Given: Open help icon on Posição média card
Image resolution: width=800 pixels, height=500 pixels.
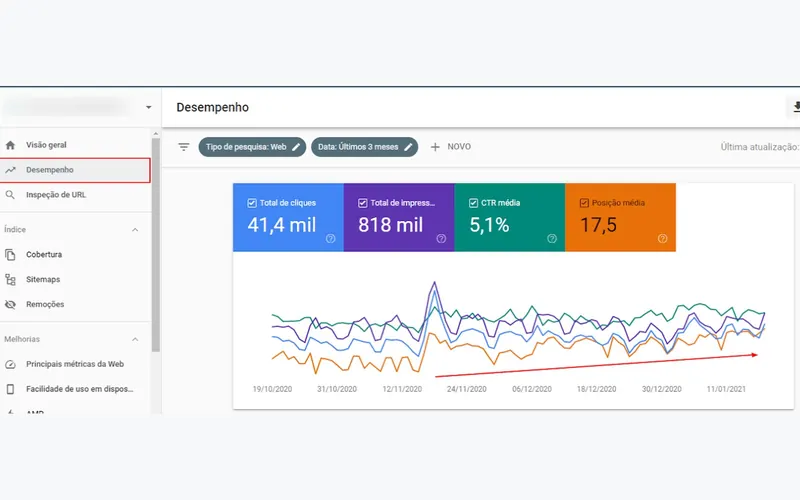Looking at the screenshot, I should pyautogui.click(x=662, y=238).
